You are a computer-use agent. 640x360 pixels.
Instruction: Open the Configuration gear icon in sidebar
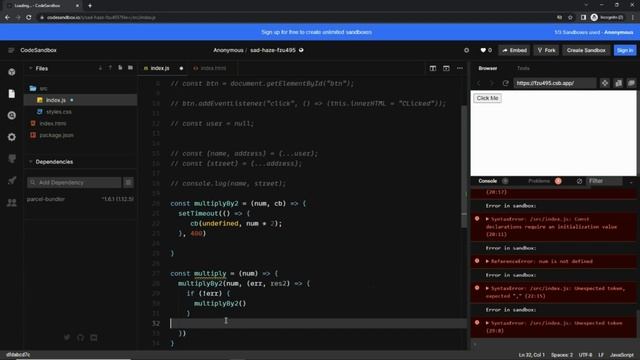pyautogui.click(x=12, y=137)
